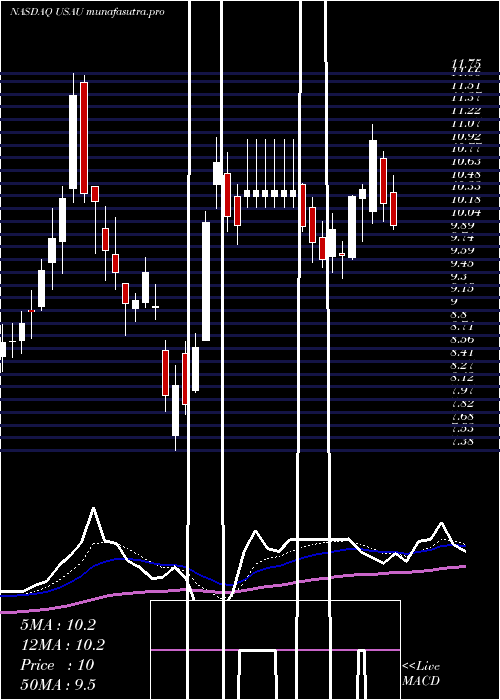Click the 11.22 price axis label
Image resolution: width=500 pixels, height=700 pixels.
[466, 110]
